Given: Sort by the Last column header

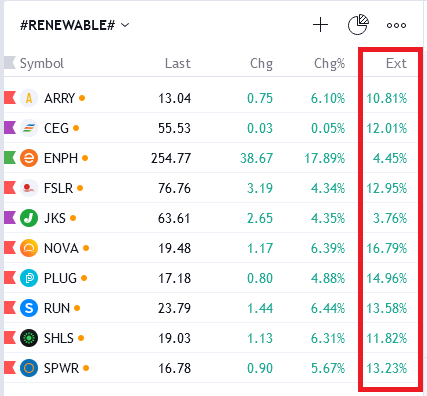Looking at the screenshot, I should point(178,63).
